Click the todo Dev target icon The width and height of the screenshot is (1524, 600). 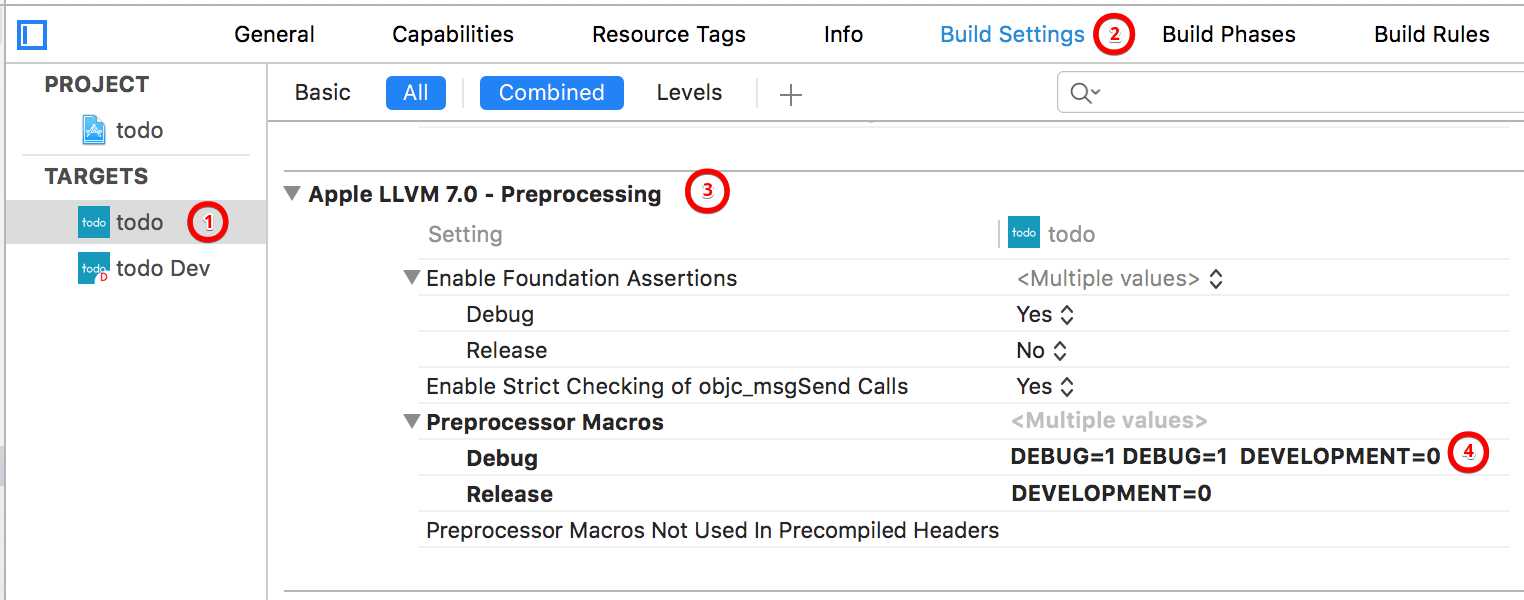(x=94, y=268)
